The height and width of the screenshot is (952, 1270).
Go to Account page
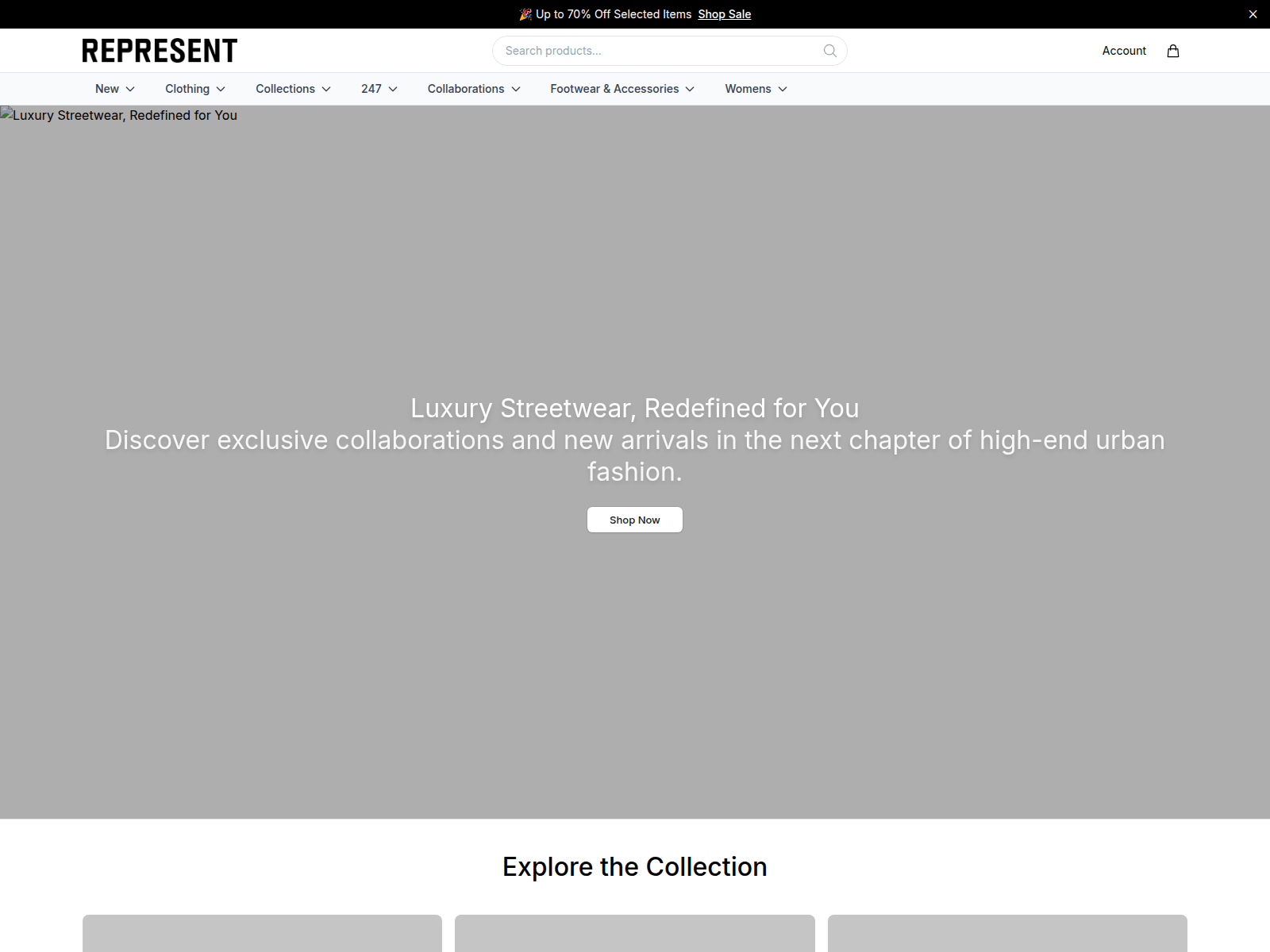(1124, 51)
